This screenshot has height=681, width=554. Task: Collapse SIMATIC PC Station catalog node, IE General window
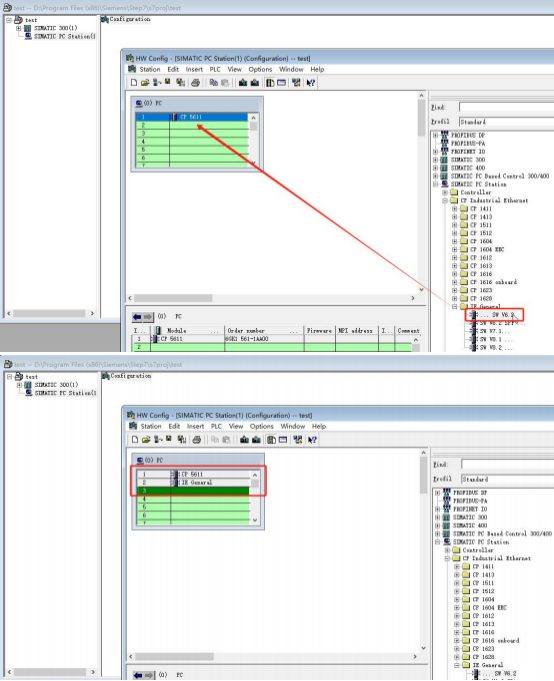(438, 542)
